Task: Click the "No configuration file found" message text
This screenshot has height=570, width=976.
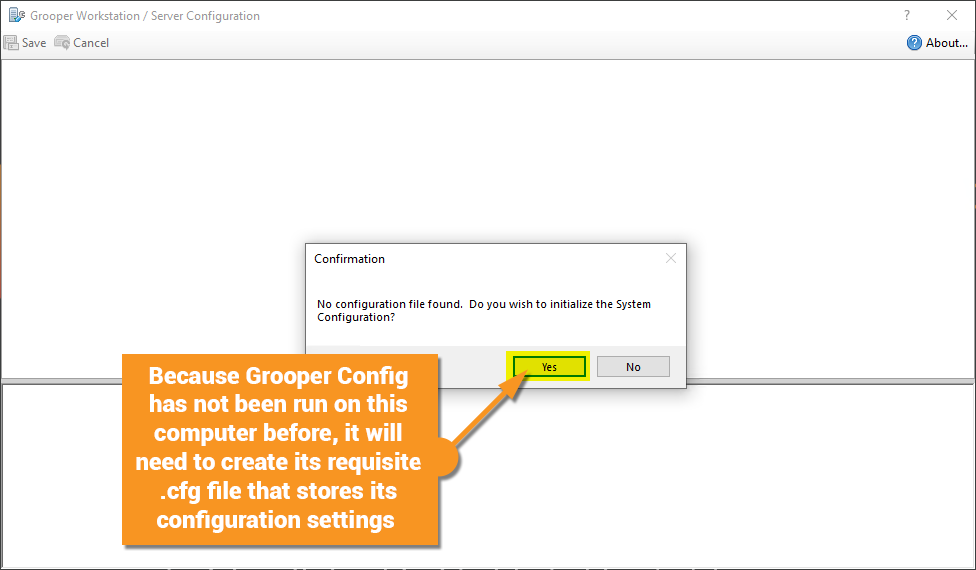Action: [484, 311]
